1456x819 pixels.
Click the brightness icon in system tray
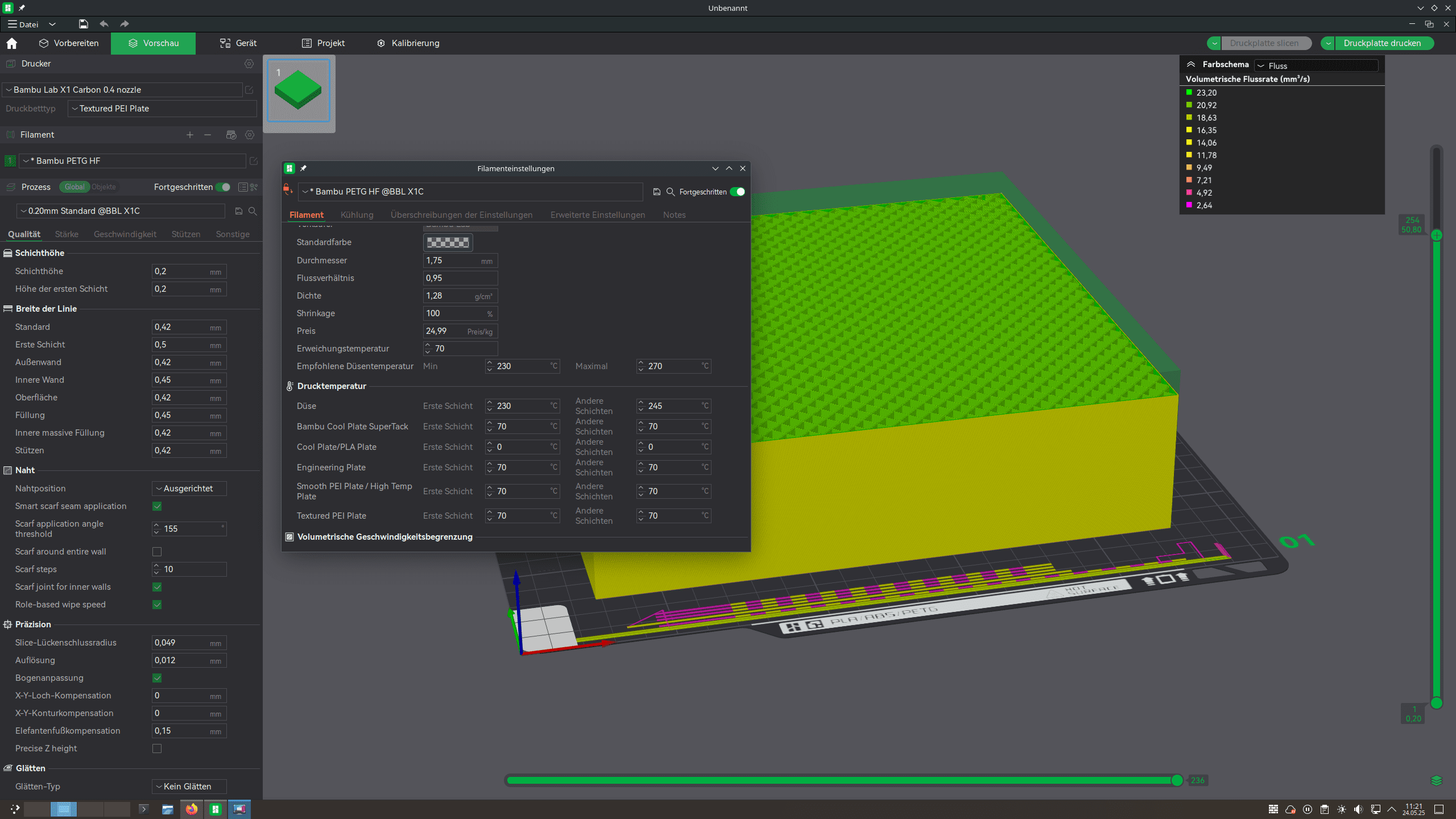[1342, 809]
